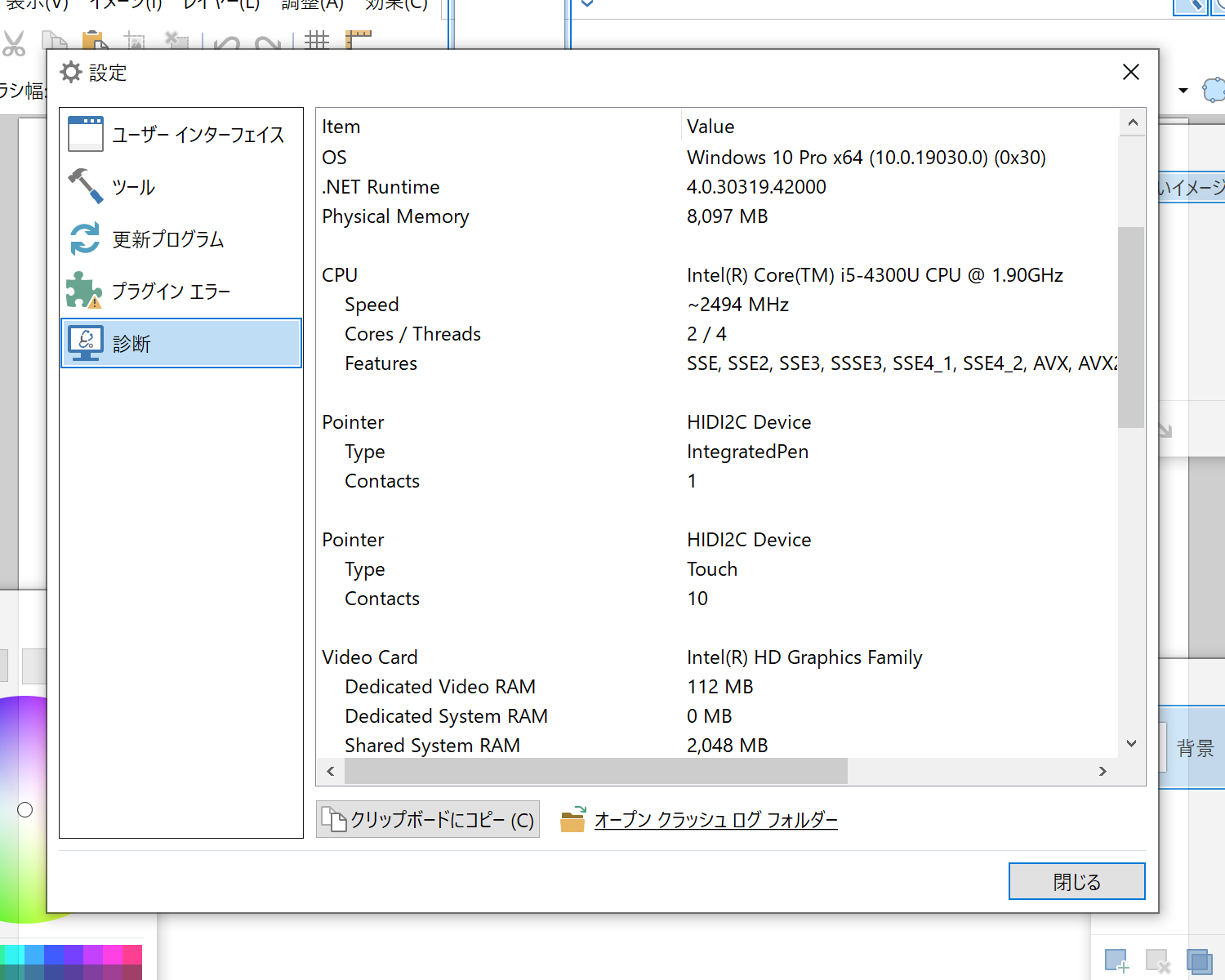Viewport: 1225px width, 980px height.
Task: Click the vertical scrollbar thumb in diagnostics
Action: [1131, 327]
